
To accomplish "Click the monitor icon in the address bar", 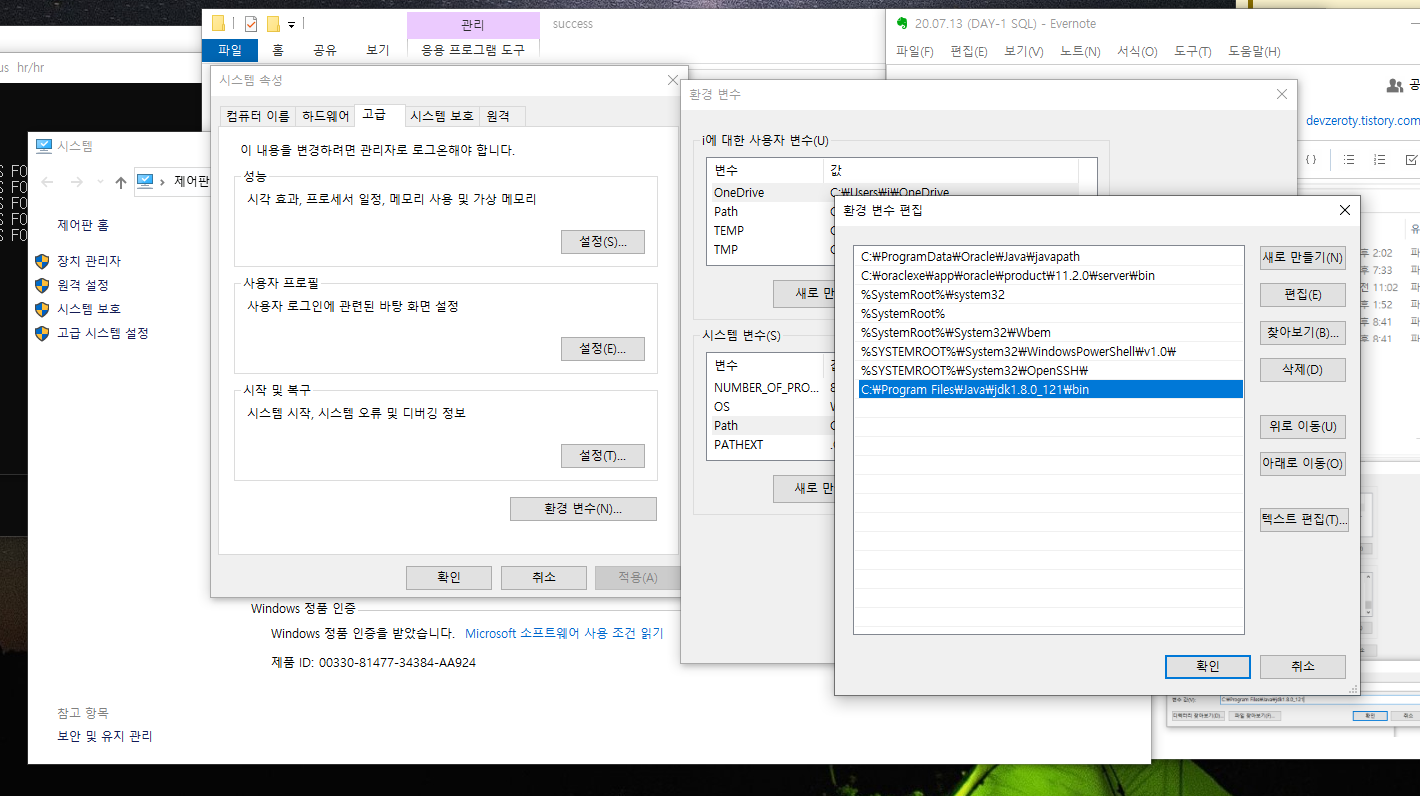I will click(146, 181).
